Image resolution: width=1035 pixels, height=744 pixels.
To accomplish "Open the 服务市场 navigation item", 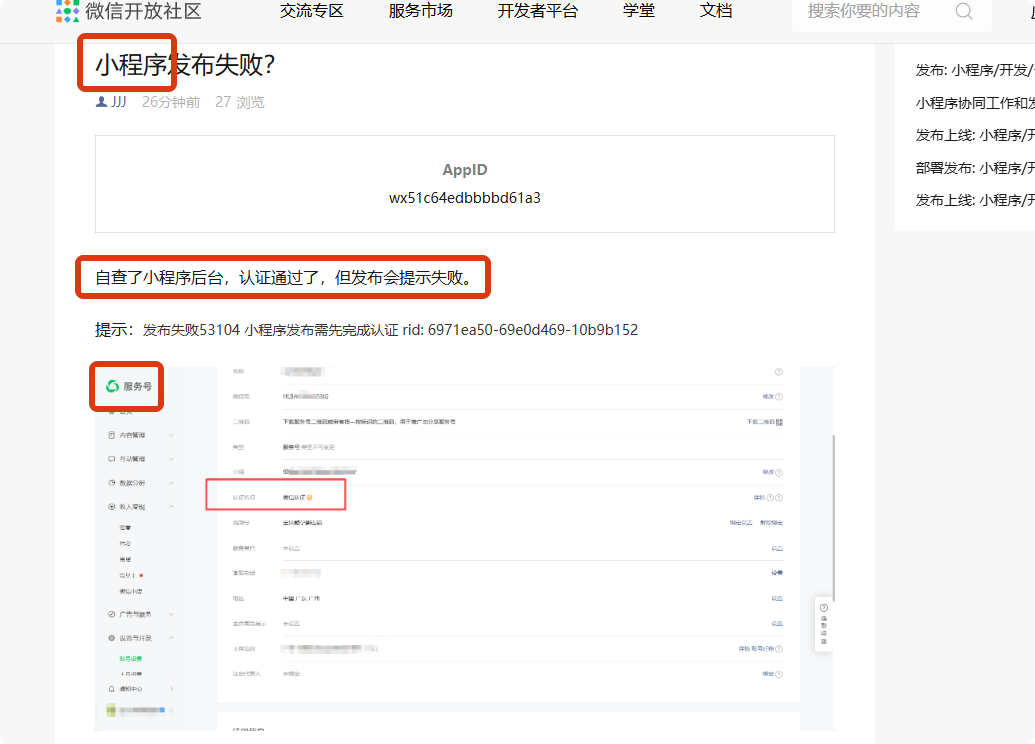I will pyautogui.click(x=420, y=11).
